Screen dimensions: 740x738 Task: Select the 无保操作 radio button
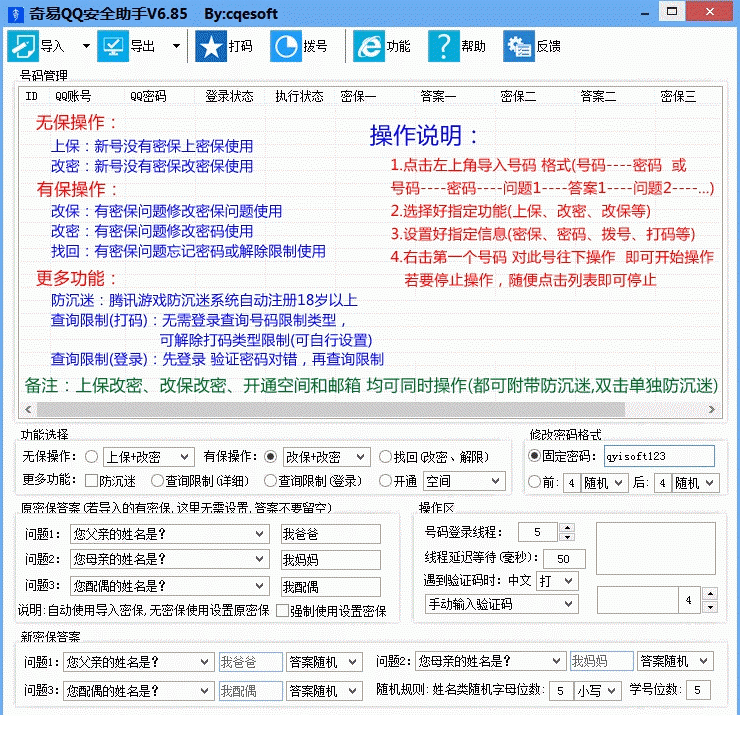coord(91,457)
